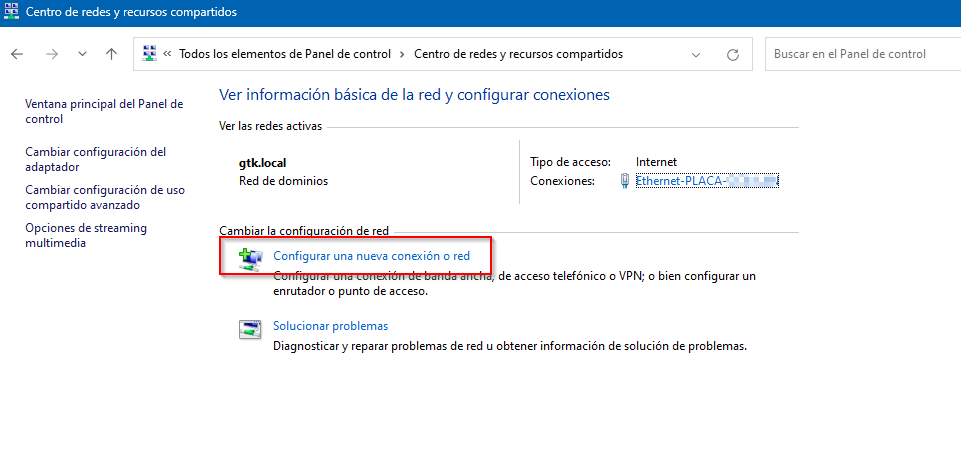This screenshot has width=961, height=475.
Task: Expand the breadcrumb arrow after 'Panel de control'
Action: (402, 54)
